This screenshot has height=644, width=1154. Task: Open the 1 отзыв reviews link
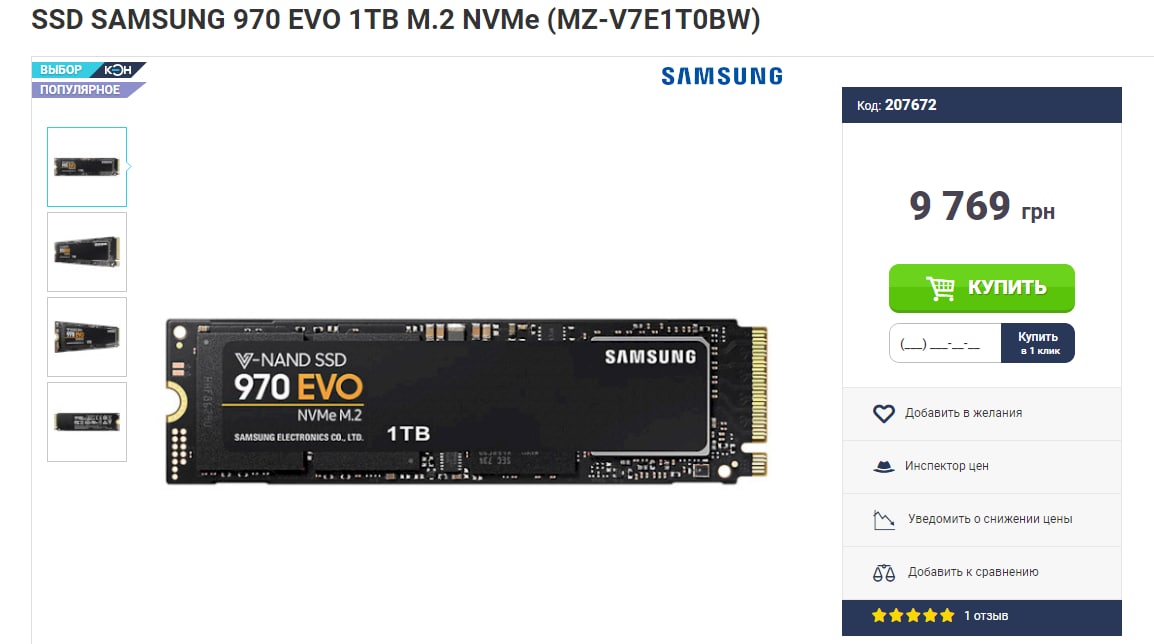click(986, 616)
